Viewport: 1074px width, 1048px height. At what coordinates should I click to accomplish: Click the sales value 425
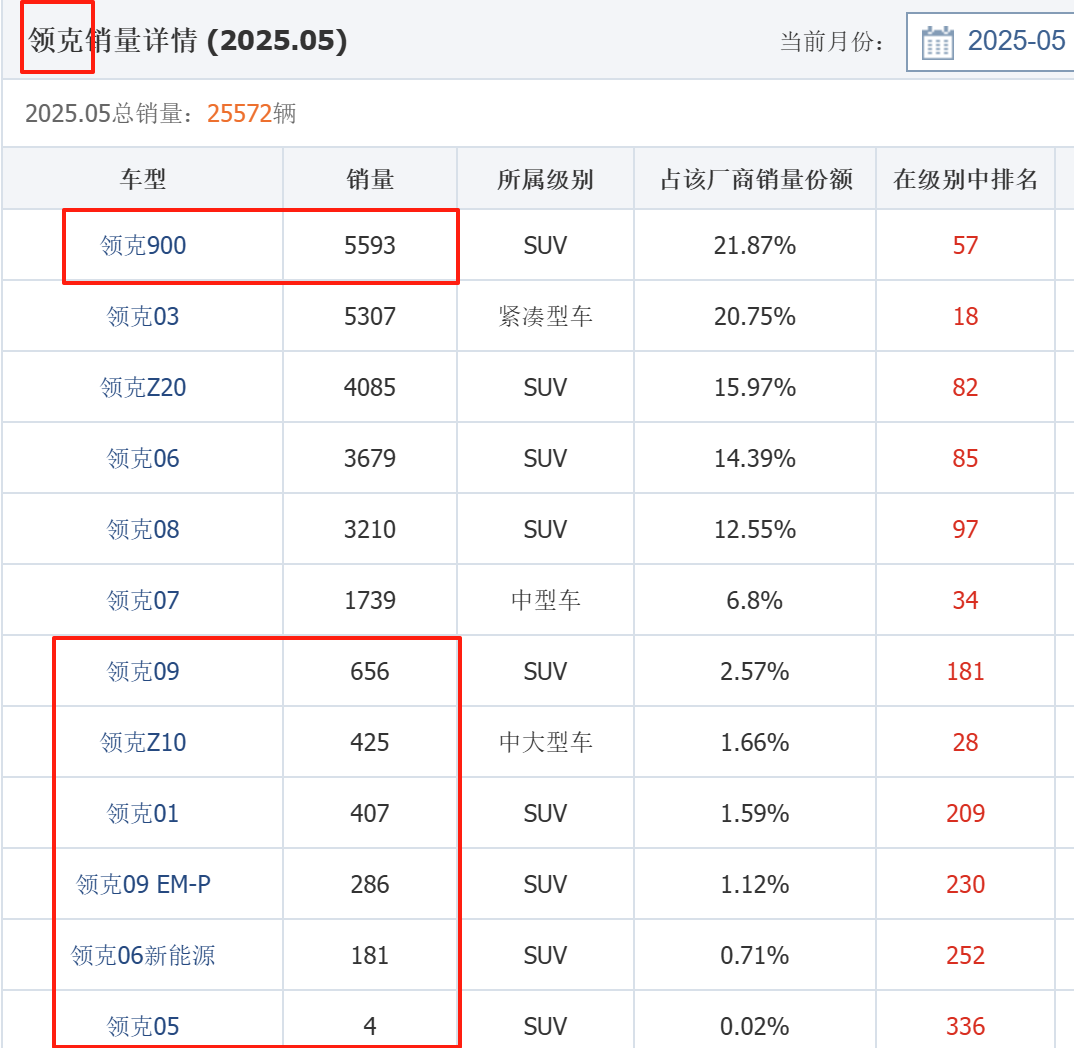pyautogui.click(x=370, y=743)
